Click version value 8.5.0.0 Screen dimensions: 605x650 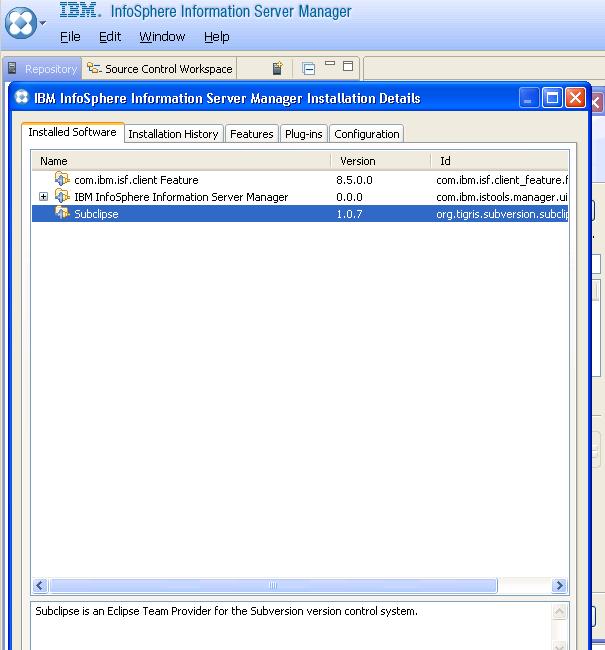354,180
